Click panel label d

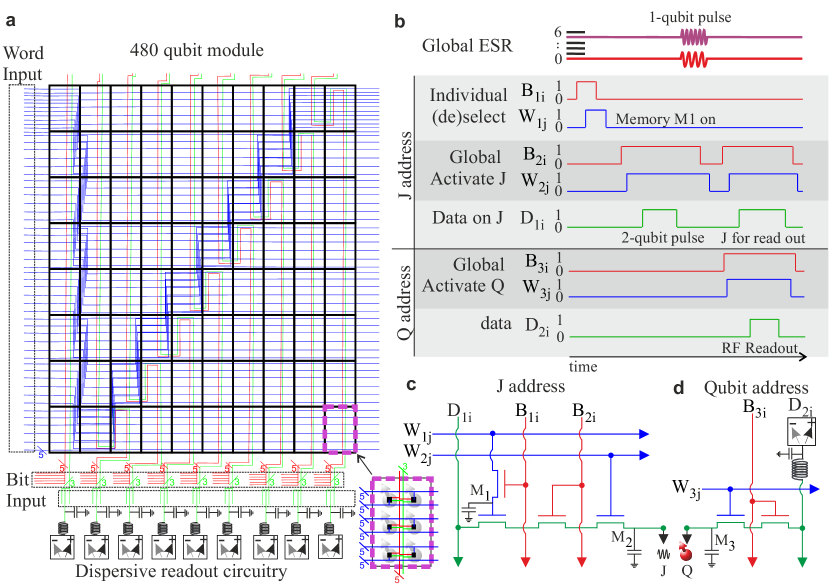[x=679, y=387]
